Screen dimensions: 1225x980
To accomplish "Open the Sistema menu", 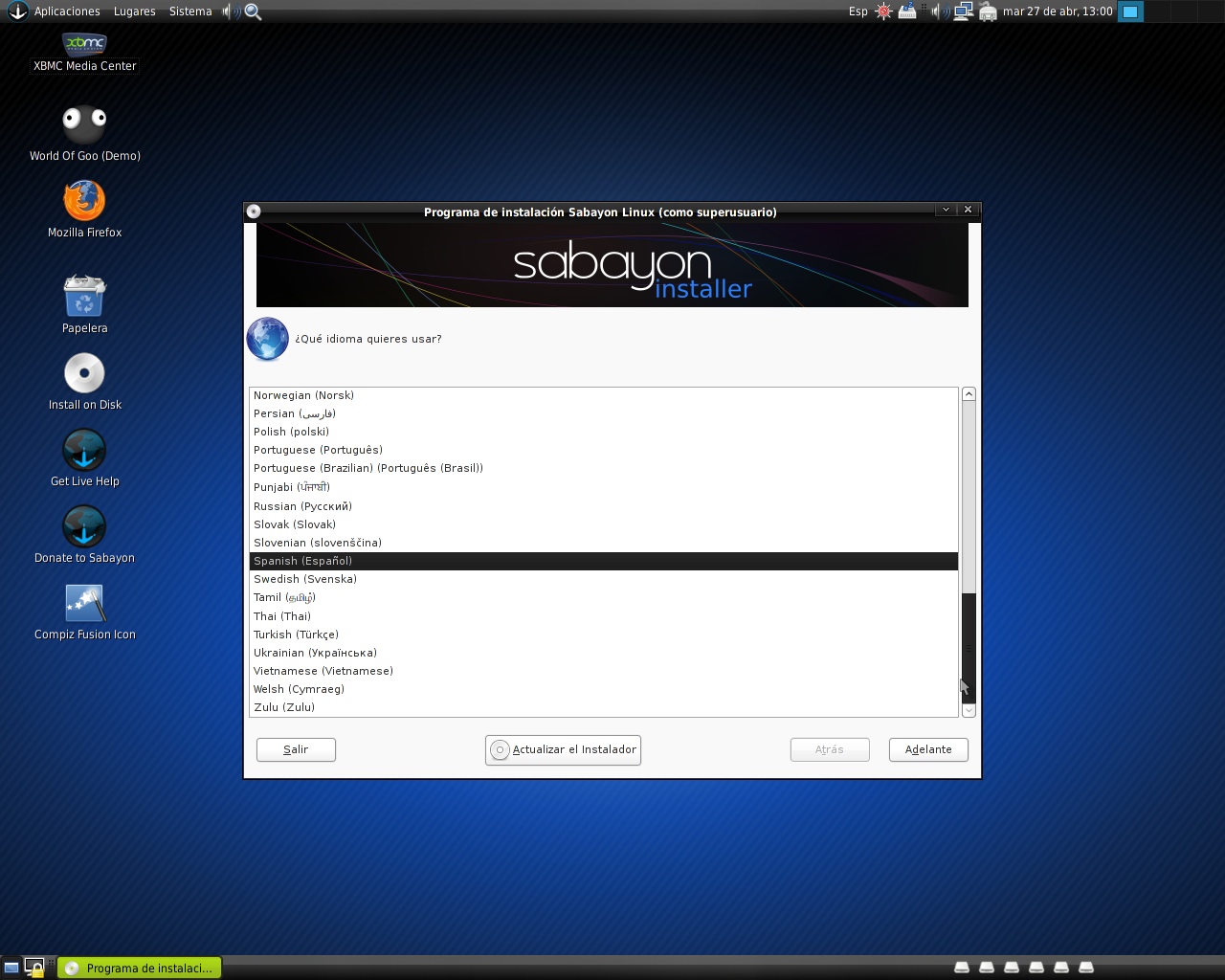I will point(190,11).
